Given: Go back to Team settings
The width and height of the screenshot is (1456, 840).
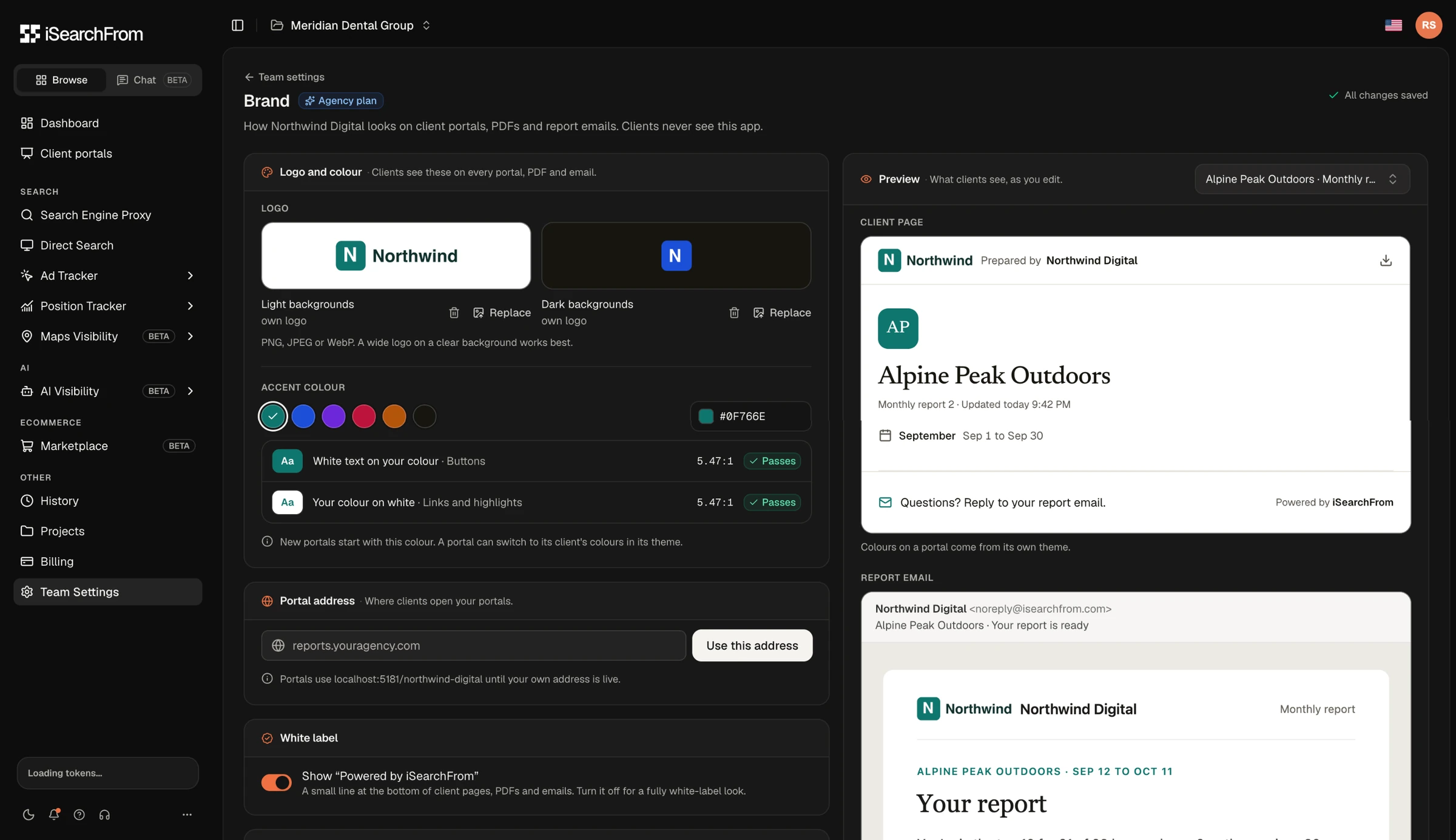Looking at the screenshot, I should click(x=284, y=77).
